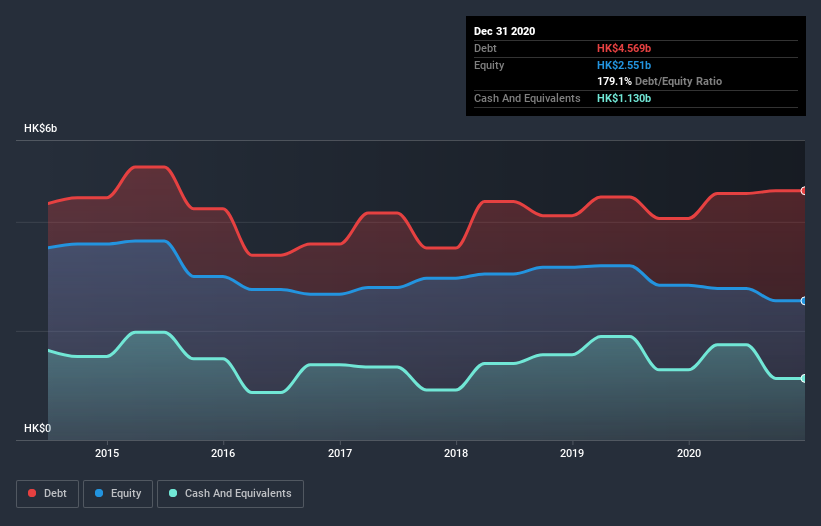Click the HK$1.130b cash value

(624, 98)
